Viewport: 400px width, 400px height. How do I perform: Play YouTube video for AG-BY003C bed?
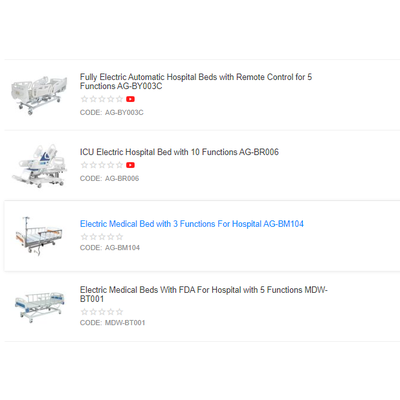click(130, 99)
